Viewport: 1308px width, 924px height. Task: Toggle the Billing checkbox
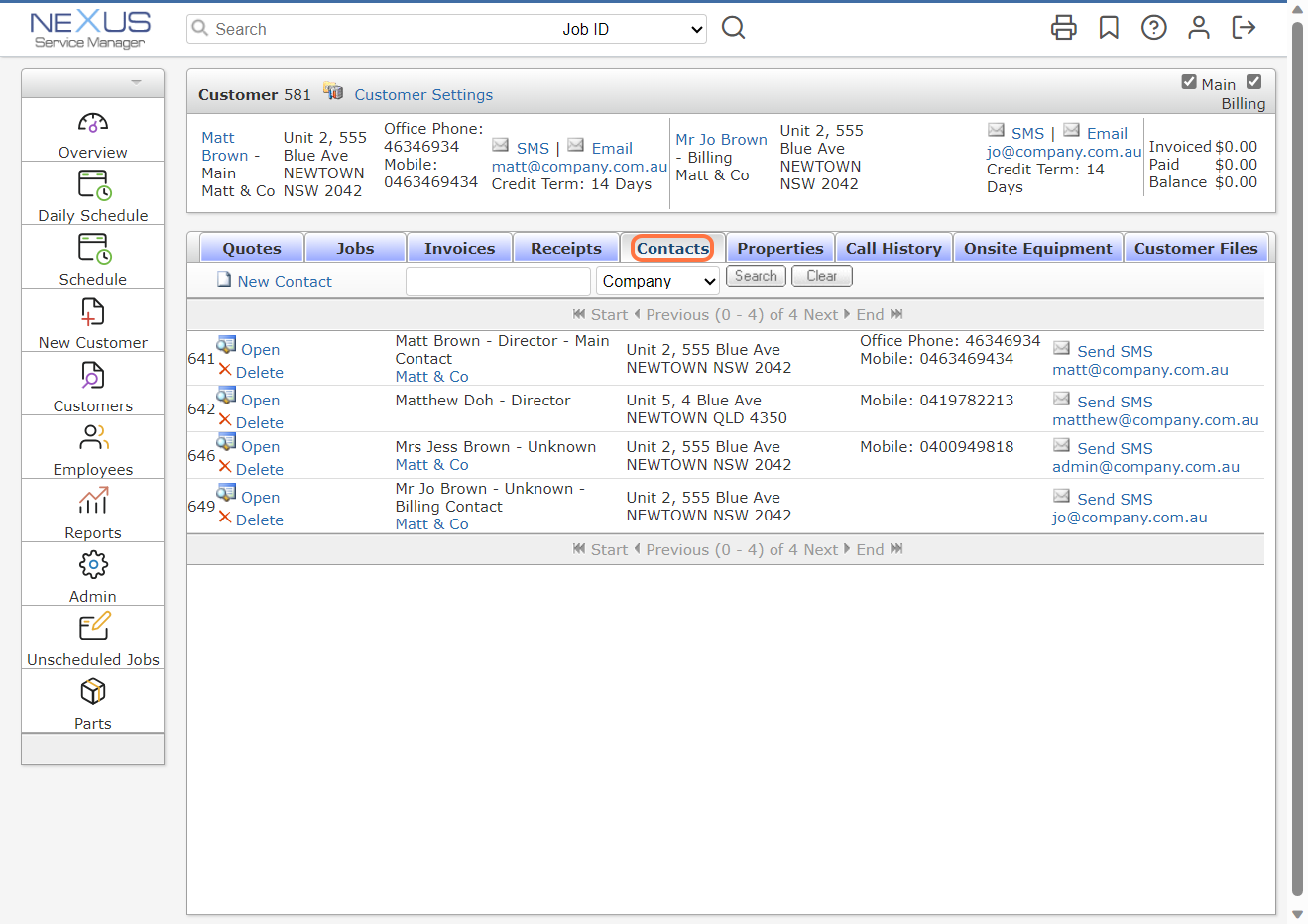(1255, 81)
